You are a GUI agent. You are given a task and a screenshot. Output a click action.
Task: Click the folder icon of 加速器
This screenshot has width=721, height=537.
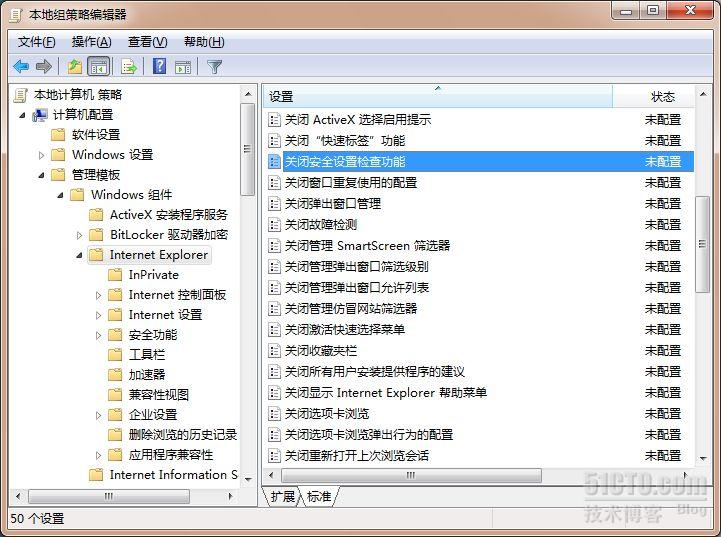tap(115, 375)
